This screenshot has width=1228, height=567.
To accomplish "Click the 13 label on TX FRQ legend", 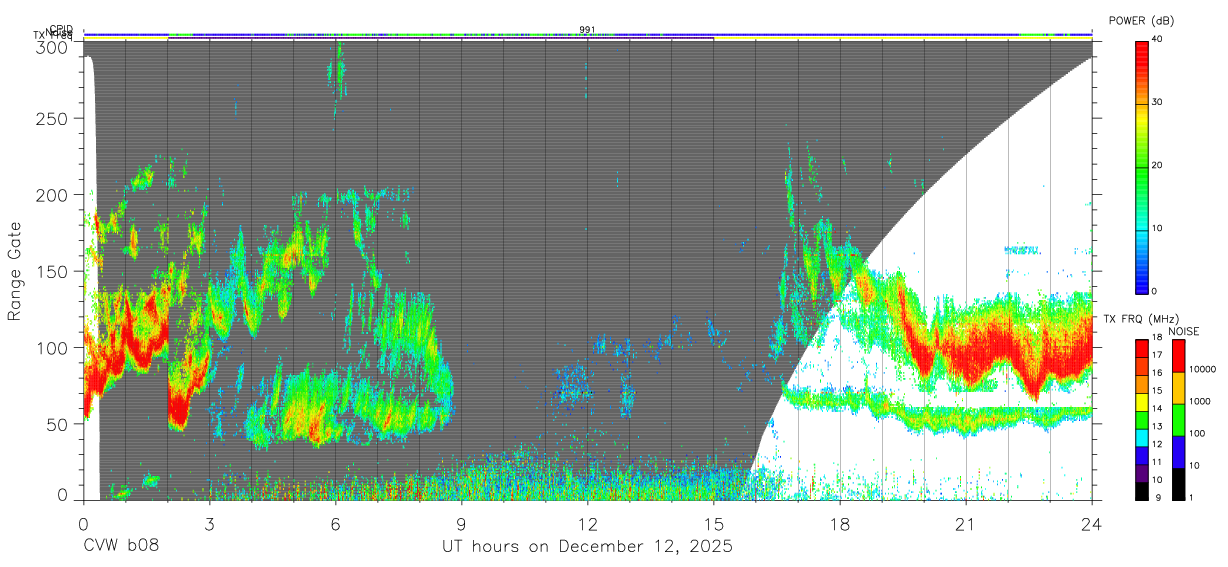I will (x=1157, y=426).
